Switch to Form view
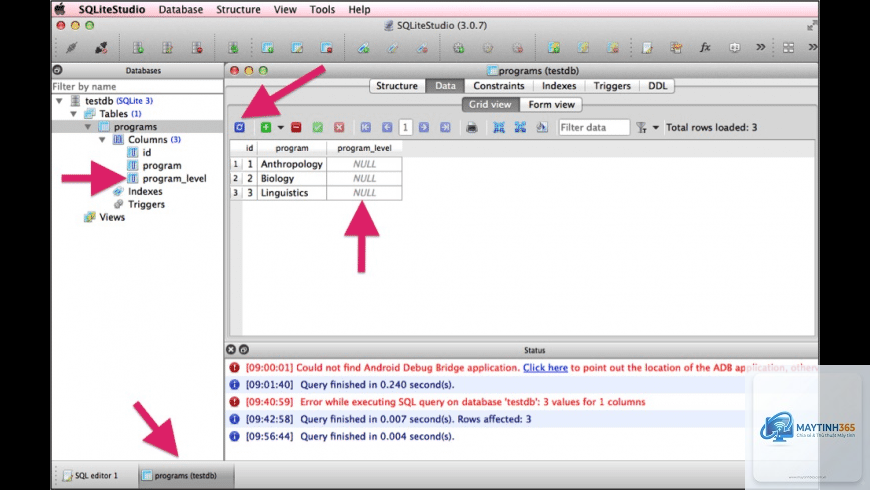870x490 pixels. click(x=551, y=104)
